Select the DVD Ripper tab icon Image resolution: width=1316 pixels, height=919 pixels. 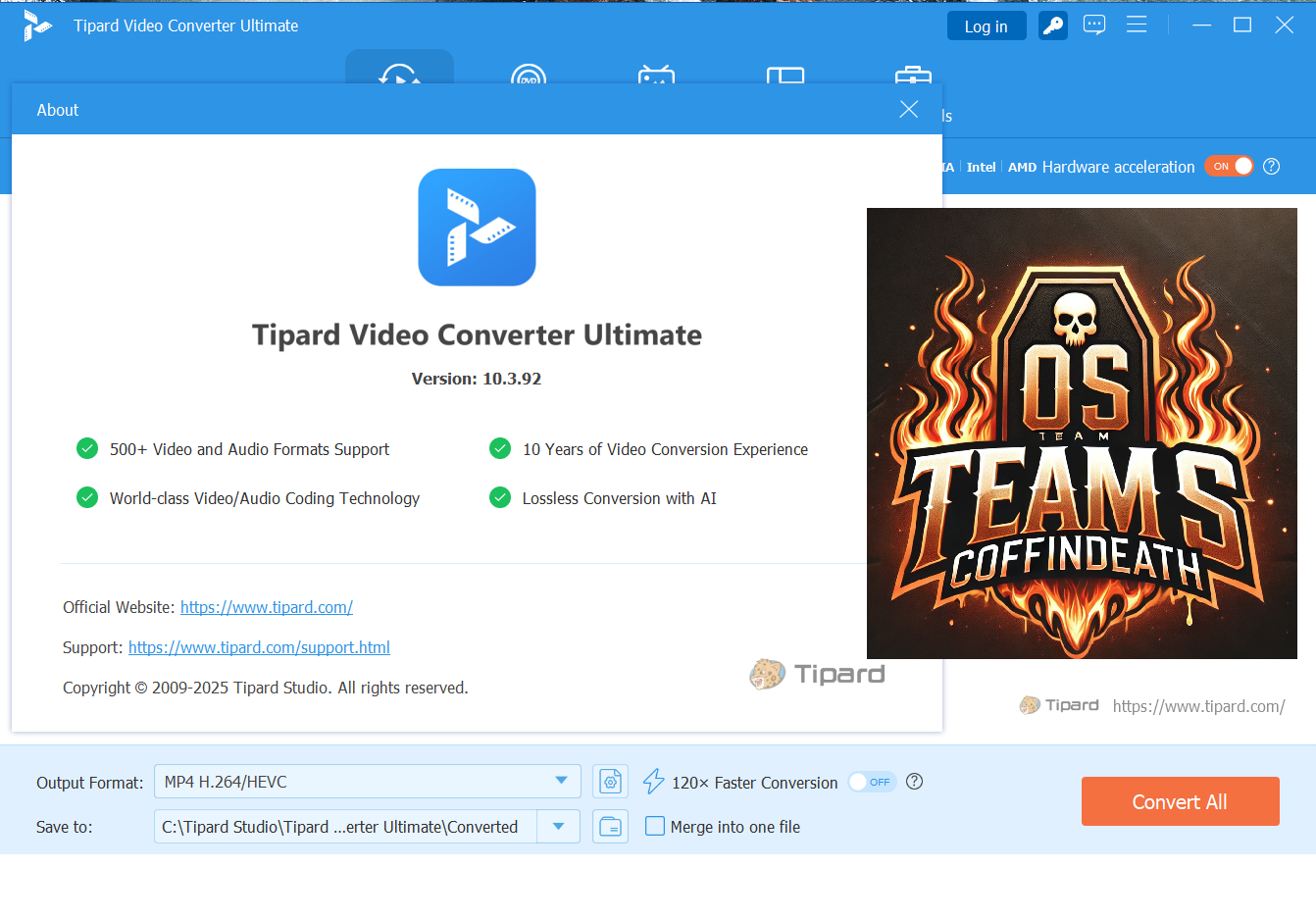529,75
